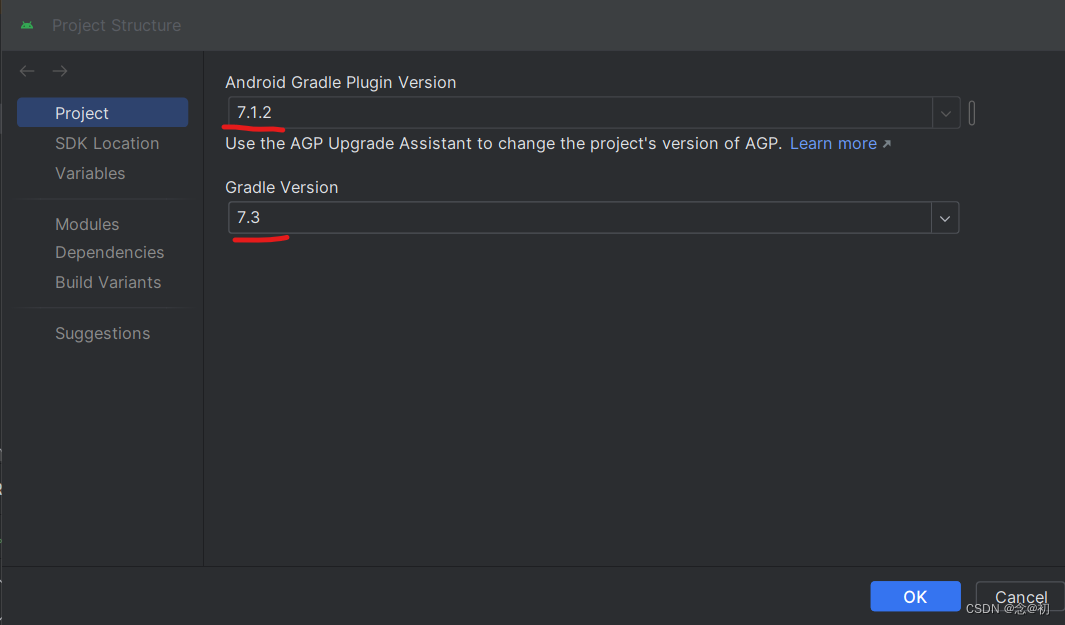Open the SDK Location section
Image resolution: width=1065 pixels, height=625 pixels.
[106, 143]
